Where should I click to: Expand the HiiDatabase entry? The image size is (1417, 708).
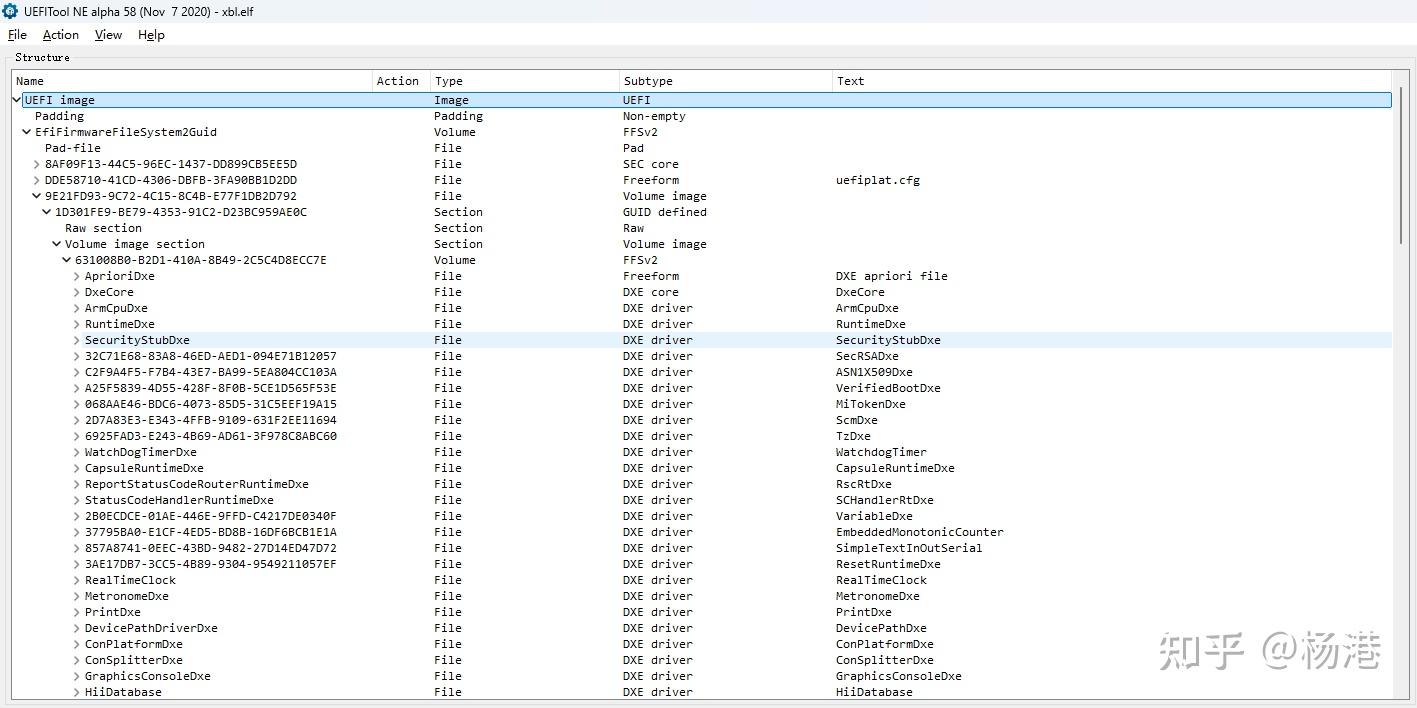pos(76,692)
